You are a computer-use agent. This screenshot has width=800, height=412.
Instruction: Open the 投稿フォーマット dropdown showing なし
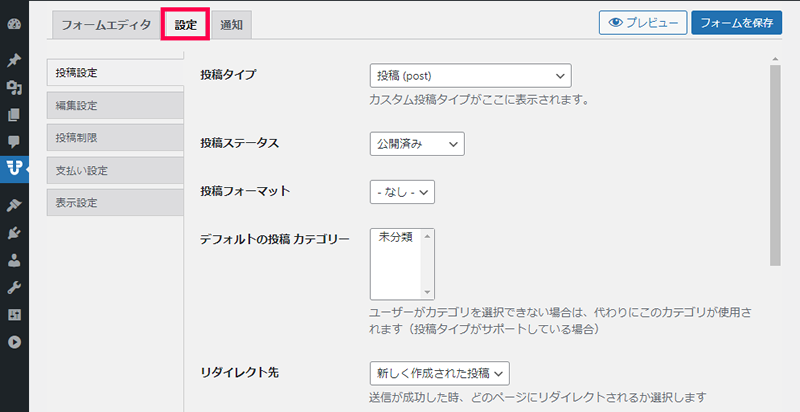[402, 192]
